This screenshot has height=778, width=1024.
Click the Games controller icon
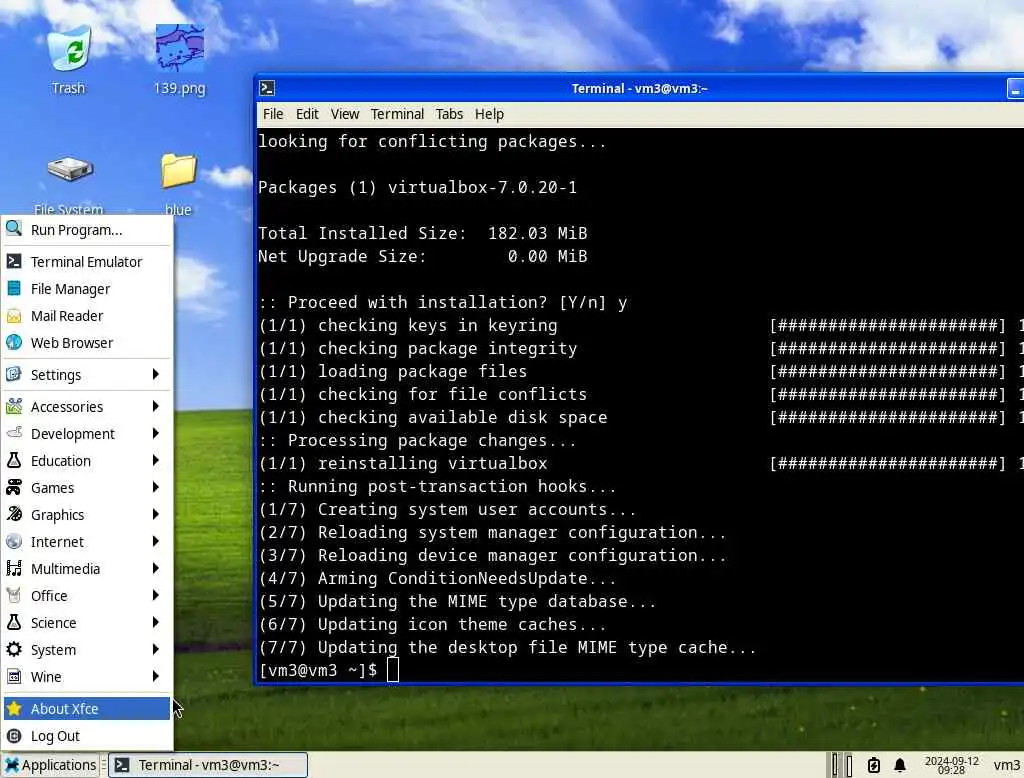pos(14,487)
